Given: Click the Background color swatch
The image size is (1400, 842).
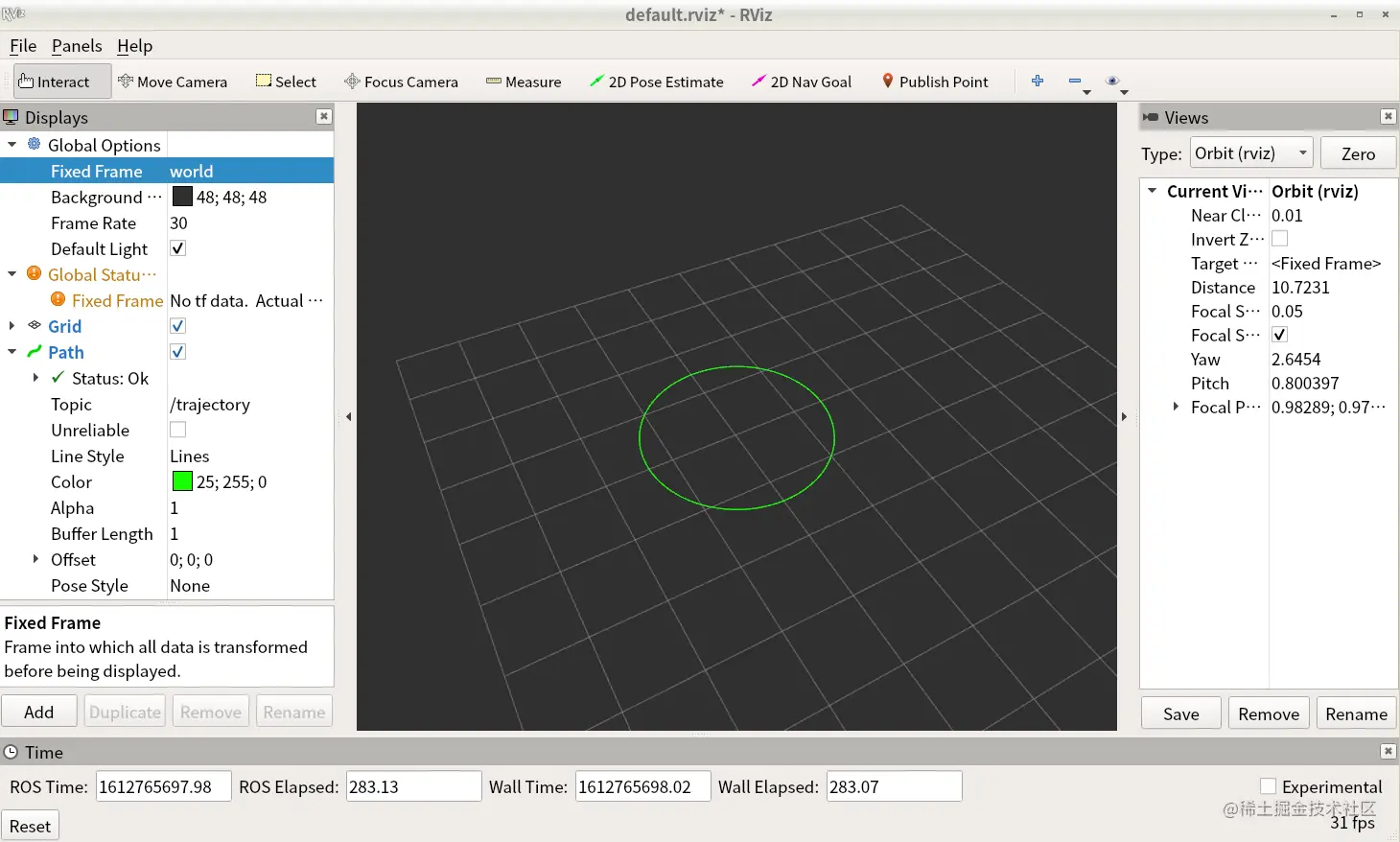Looking at the screenshot, I should 182,197.
